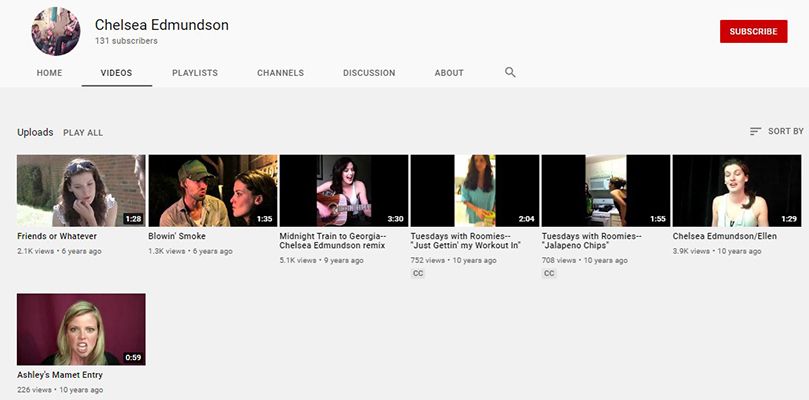Play Ashley's Mamet Entry thumbnail
The width and height of the screenshot is (809, 400).
(81, 329)
